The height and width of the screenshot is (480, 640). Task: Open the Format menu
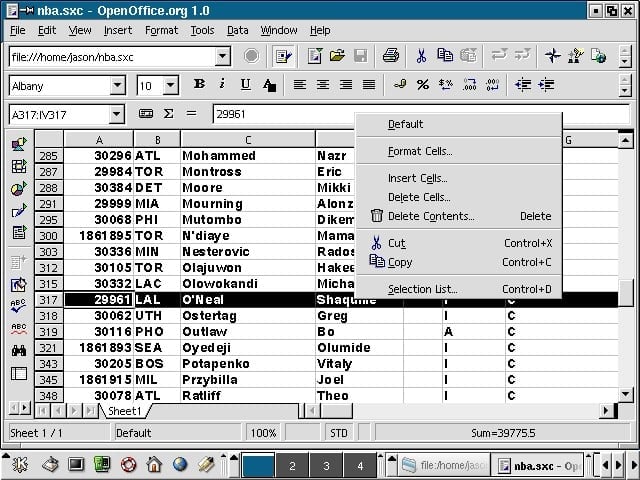161,30
